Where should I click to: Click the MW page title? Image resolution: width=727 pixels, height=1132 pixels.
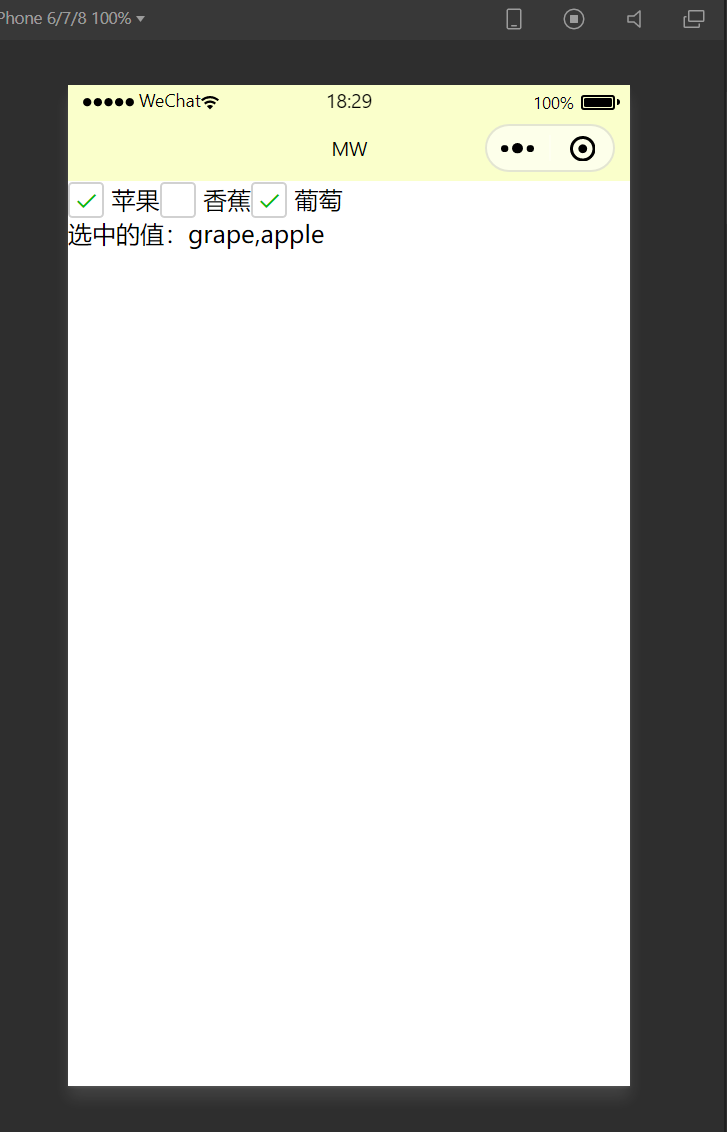tap(349, 149)
